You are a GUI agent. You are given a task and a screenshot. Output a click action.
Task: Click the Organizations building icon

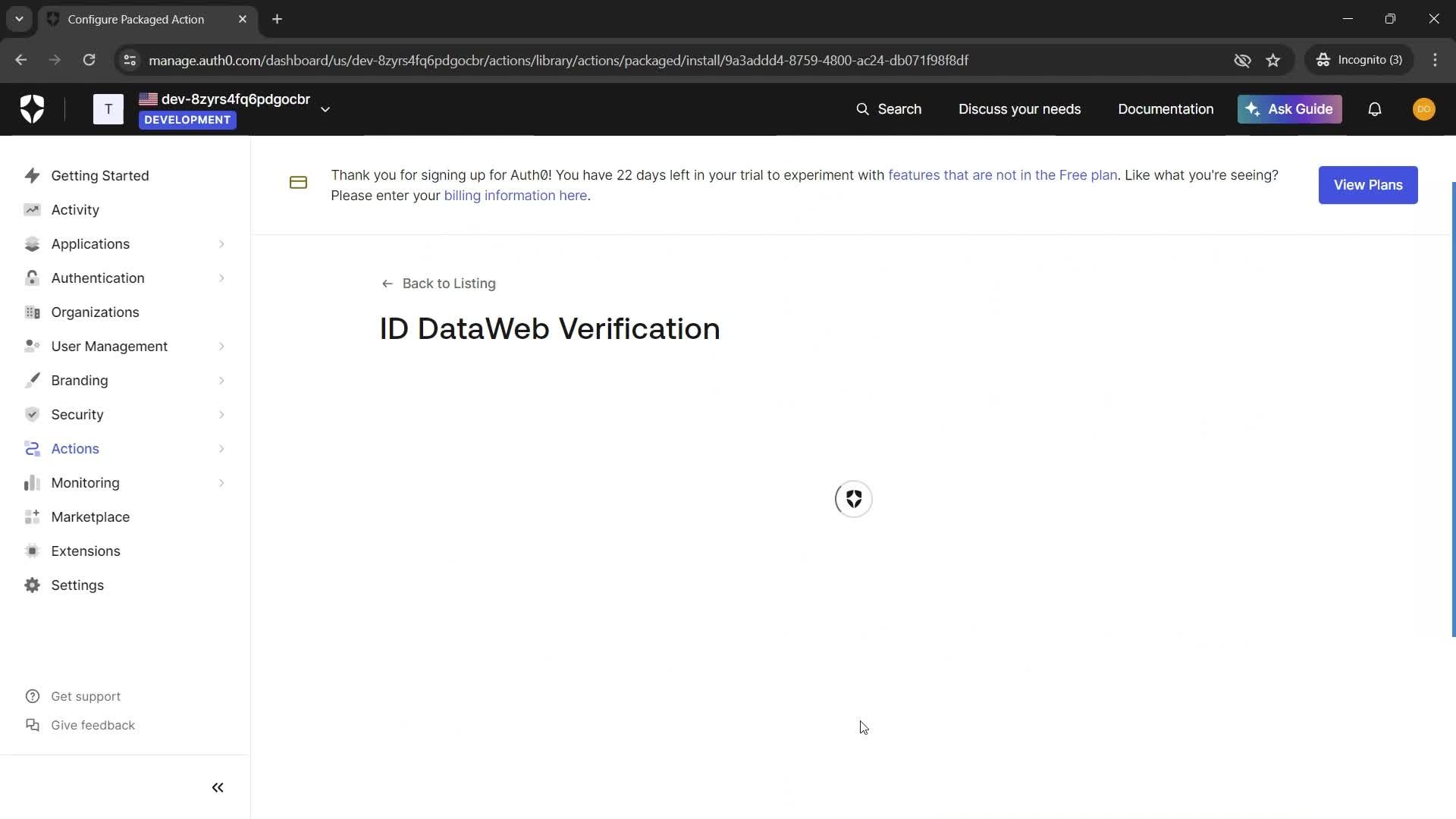click(x=32, y=312)
